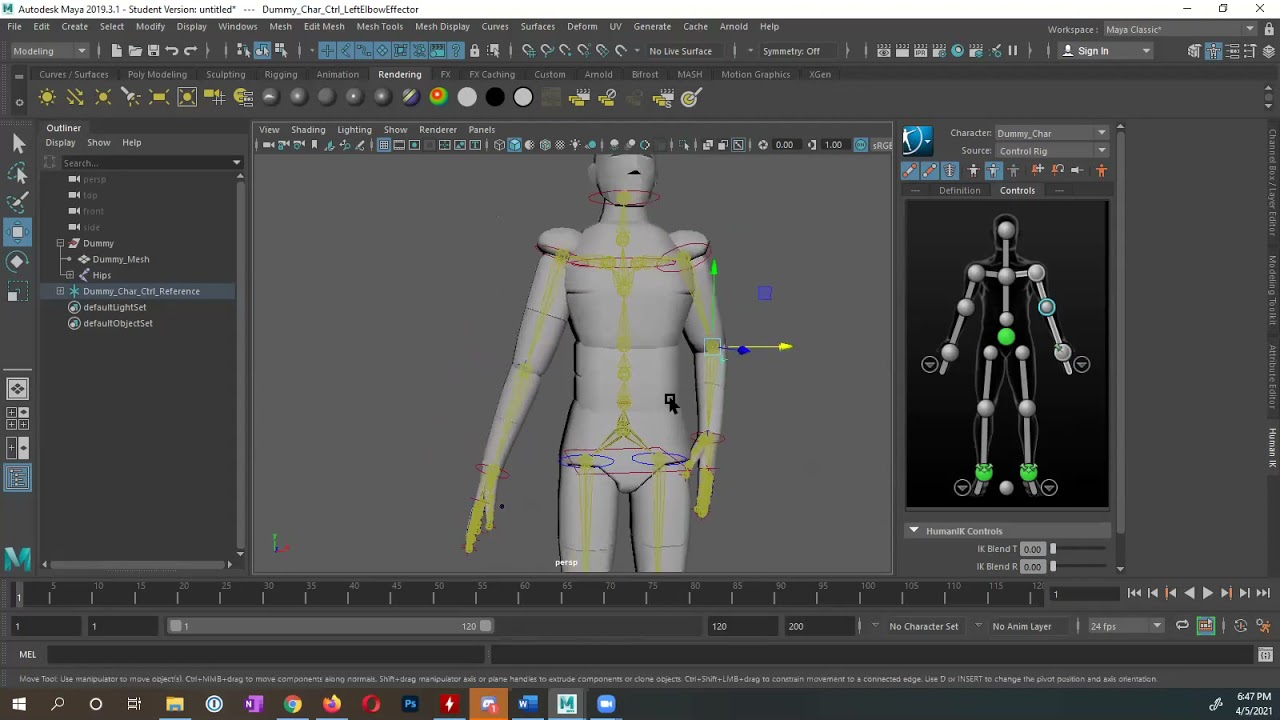1280x720 pixels.
Task: Expand Dummy_Char_Ctrl_Reference in Outliner
Action: pyautogui.click(x=60, y=291)
